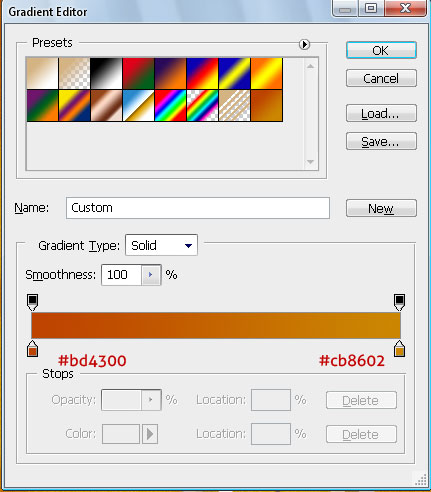Click the Name field containing Custom
This screenshot has height=492, width=431.
tap(198, 208)
